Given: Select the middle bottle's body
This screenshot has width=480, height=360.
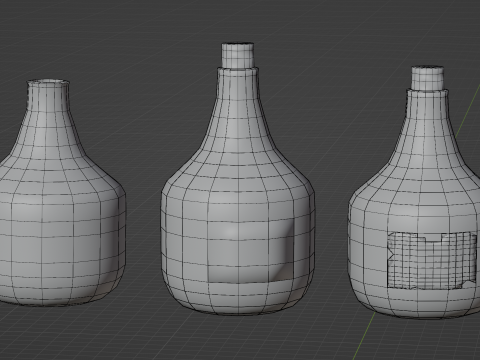Looking at the screenshot, I should (x=238, y=192).
